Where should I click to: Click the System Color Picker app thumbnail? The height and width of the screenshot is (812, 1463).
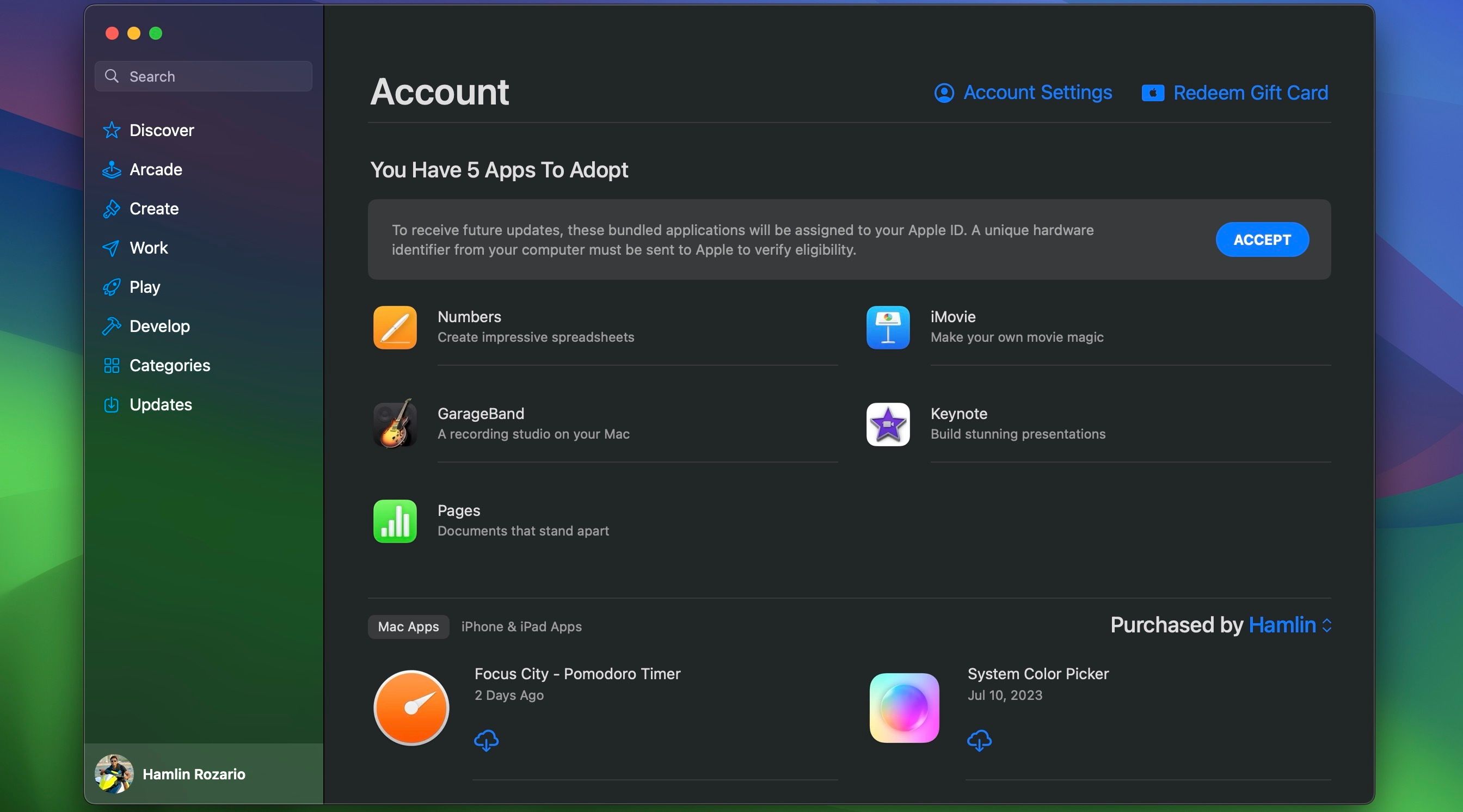click(x=904, y=708)
